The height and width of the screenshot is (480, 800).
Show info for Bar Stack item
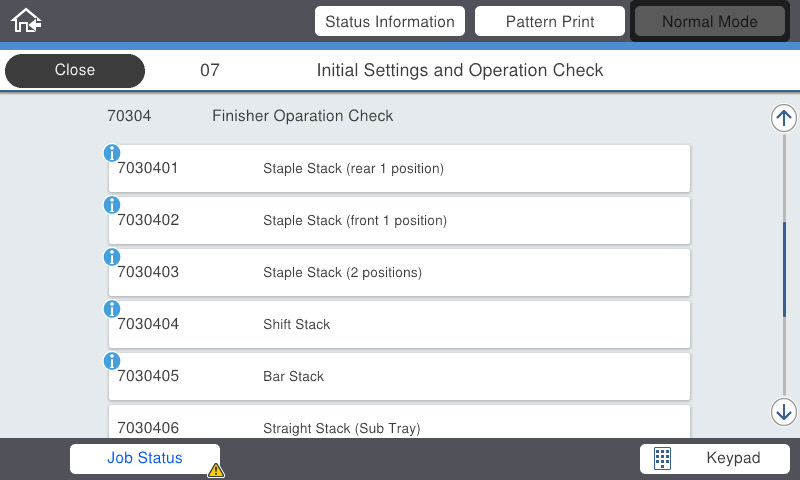[112, 361]
